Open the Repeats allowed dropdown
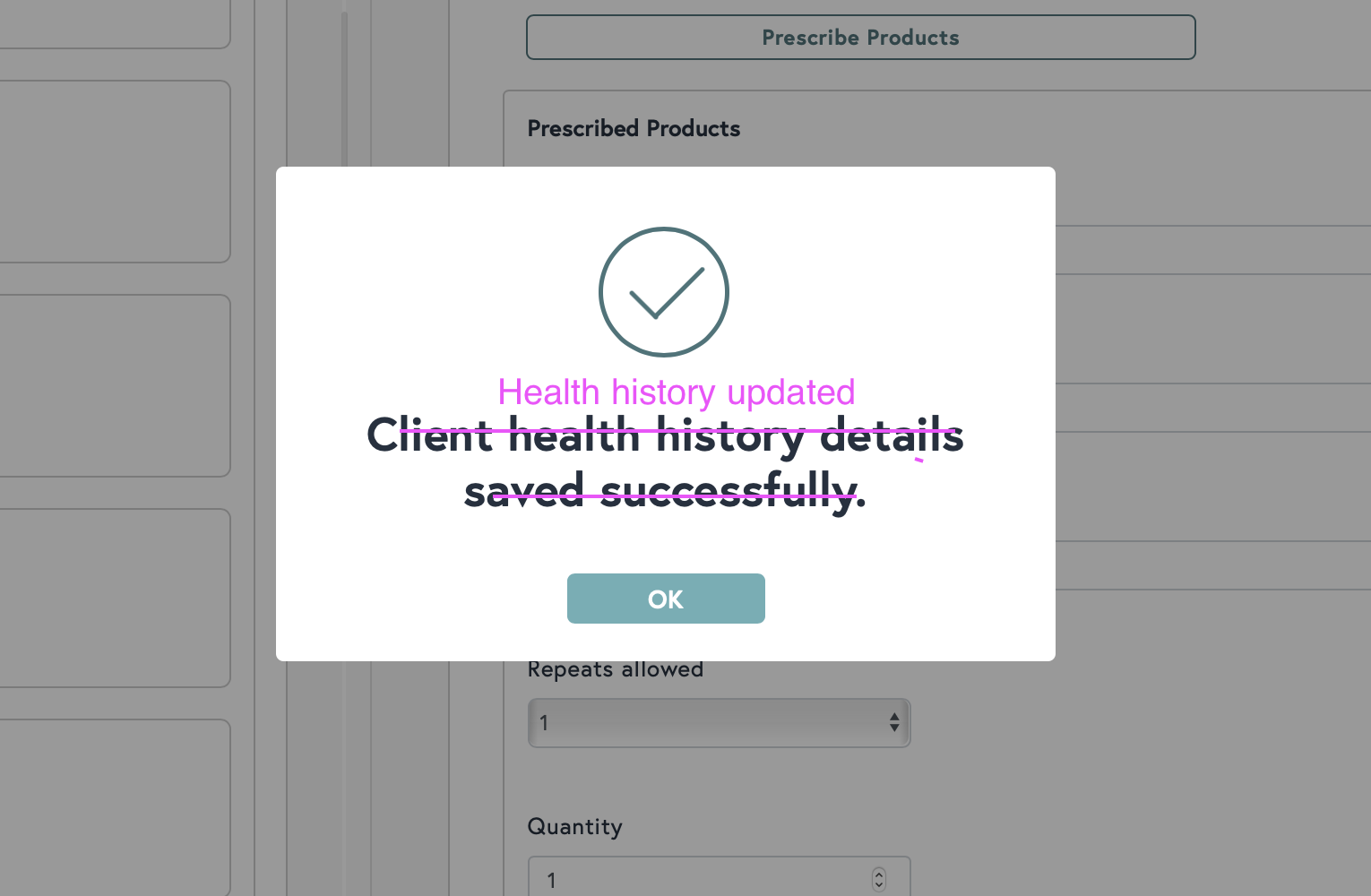1371x896 pixels. (x=708, y=723)
